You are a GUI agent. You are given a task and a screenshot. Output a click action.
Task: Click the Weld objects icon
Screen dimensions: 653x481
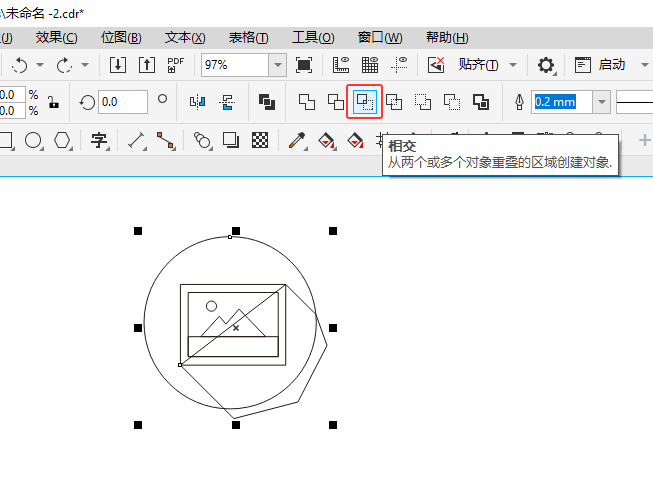coord(307,102)
